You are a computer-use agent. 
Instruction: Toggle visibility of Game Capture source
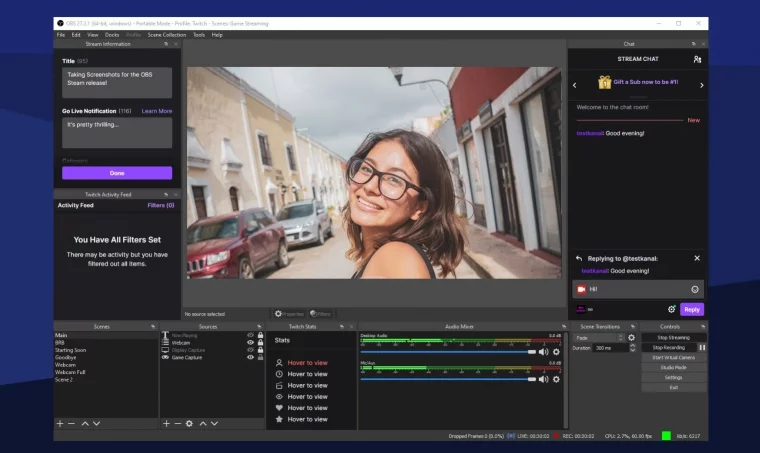(250, 357)
